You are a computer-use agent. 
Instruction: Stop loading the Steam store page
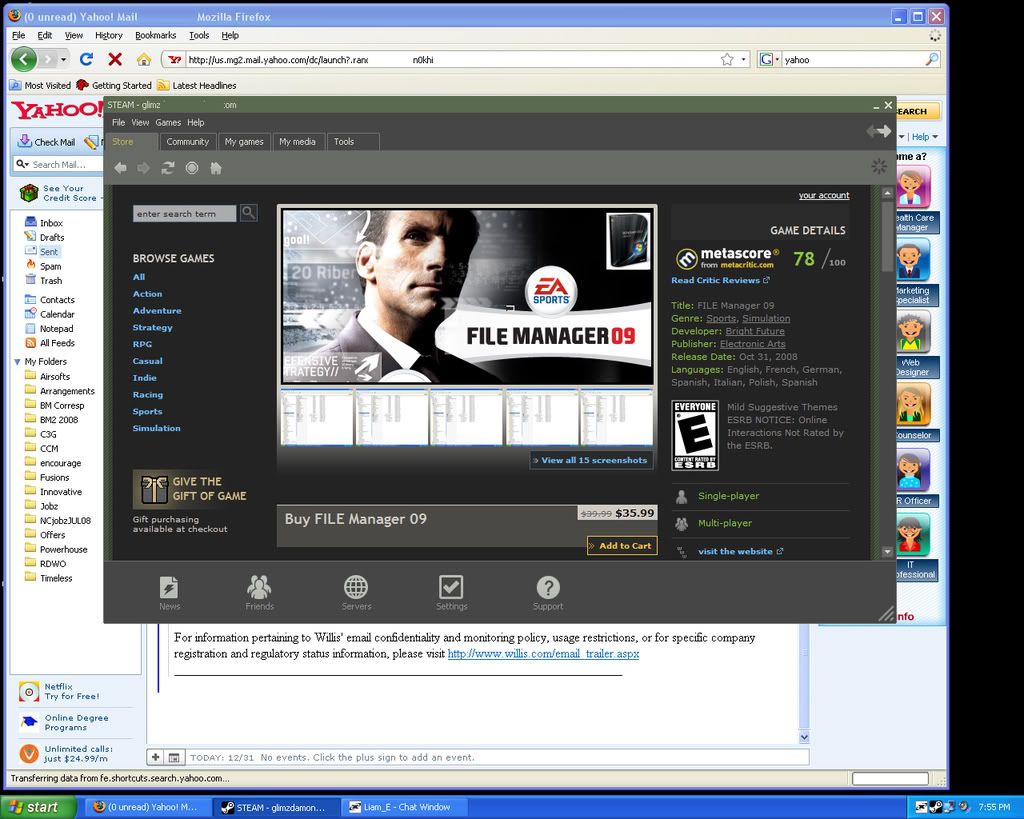(x=192, y=168)
